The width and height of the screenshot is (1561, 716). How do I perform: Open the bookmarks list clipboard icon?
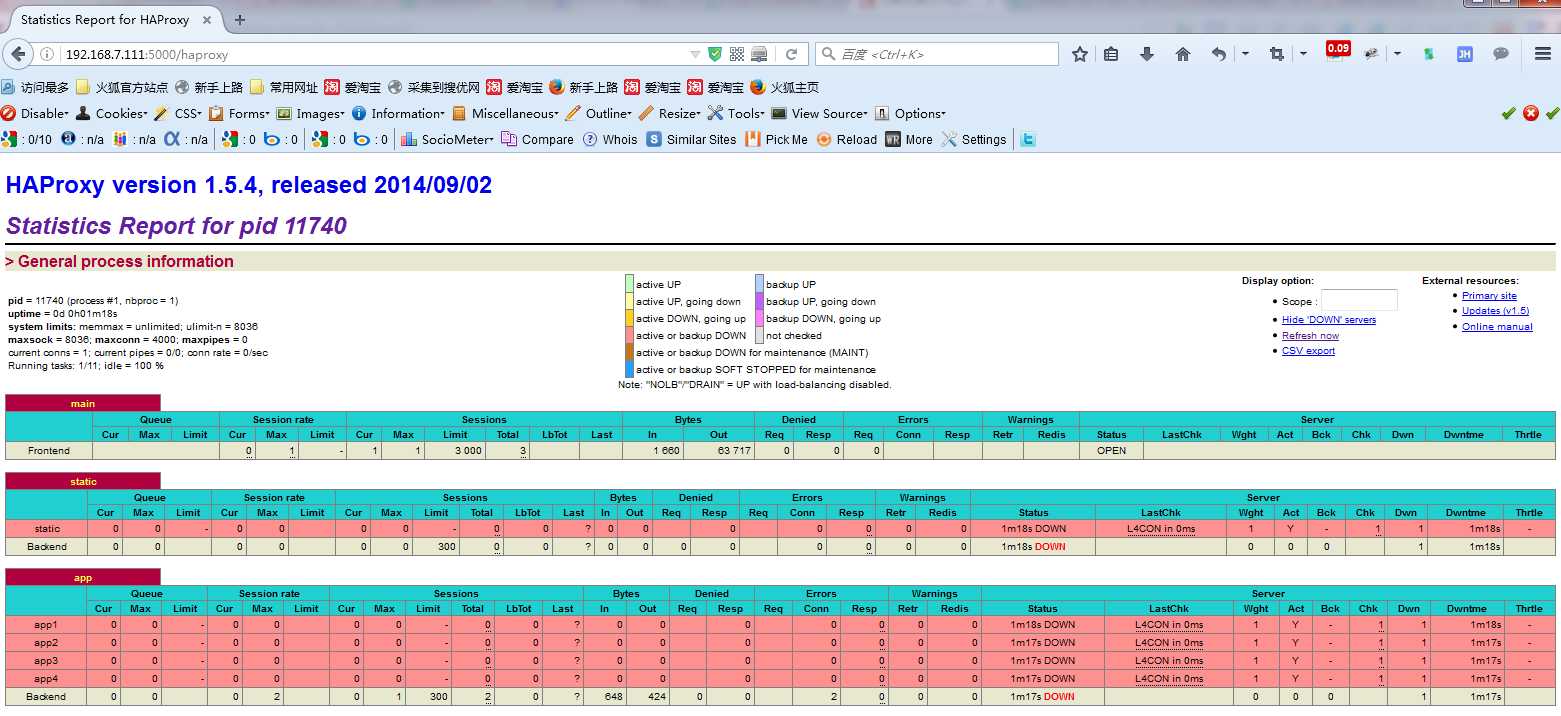click(x=1111, y=54)
